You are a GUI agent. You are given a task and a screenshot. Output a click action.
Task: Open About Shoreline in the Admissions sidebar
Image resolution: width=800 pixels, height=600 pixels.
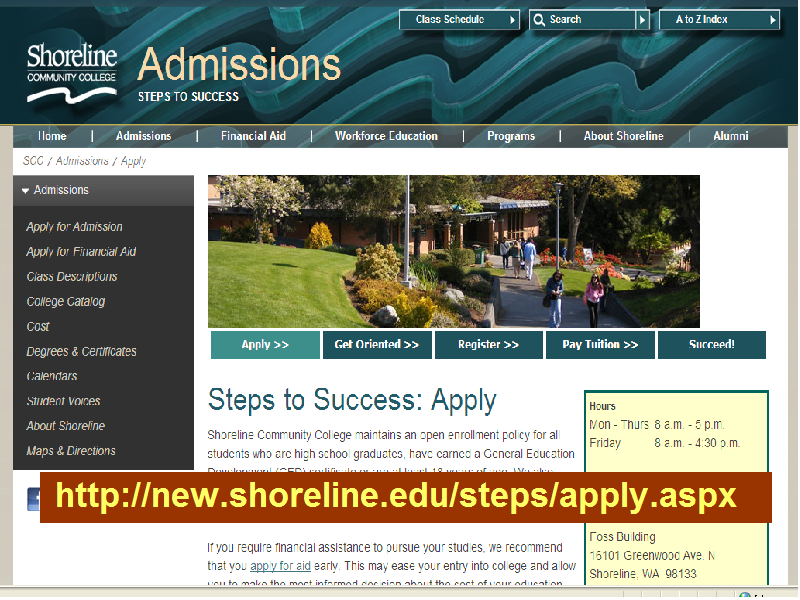tap(66, 426)
